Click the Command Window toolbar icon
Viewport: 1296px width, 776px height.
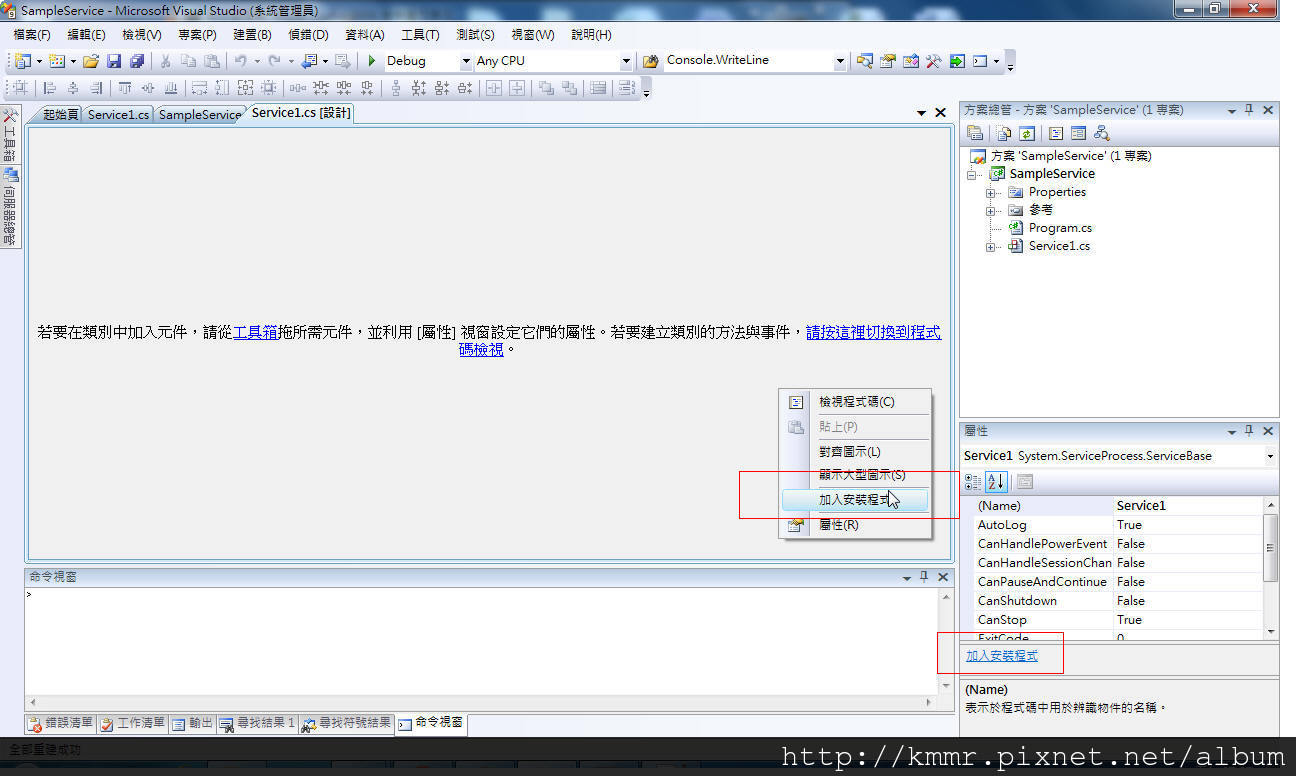pyautogui.click(x=980, y=61)
